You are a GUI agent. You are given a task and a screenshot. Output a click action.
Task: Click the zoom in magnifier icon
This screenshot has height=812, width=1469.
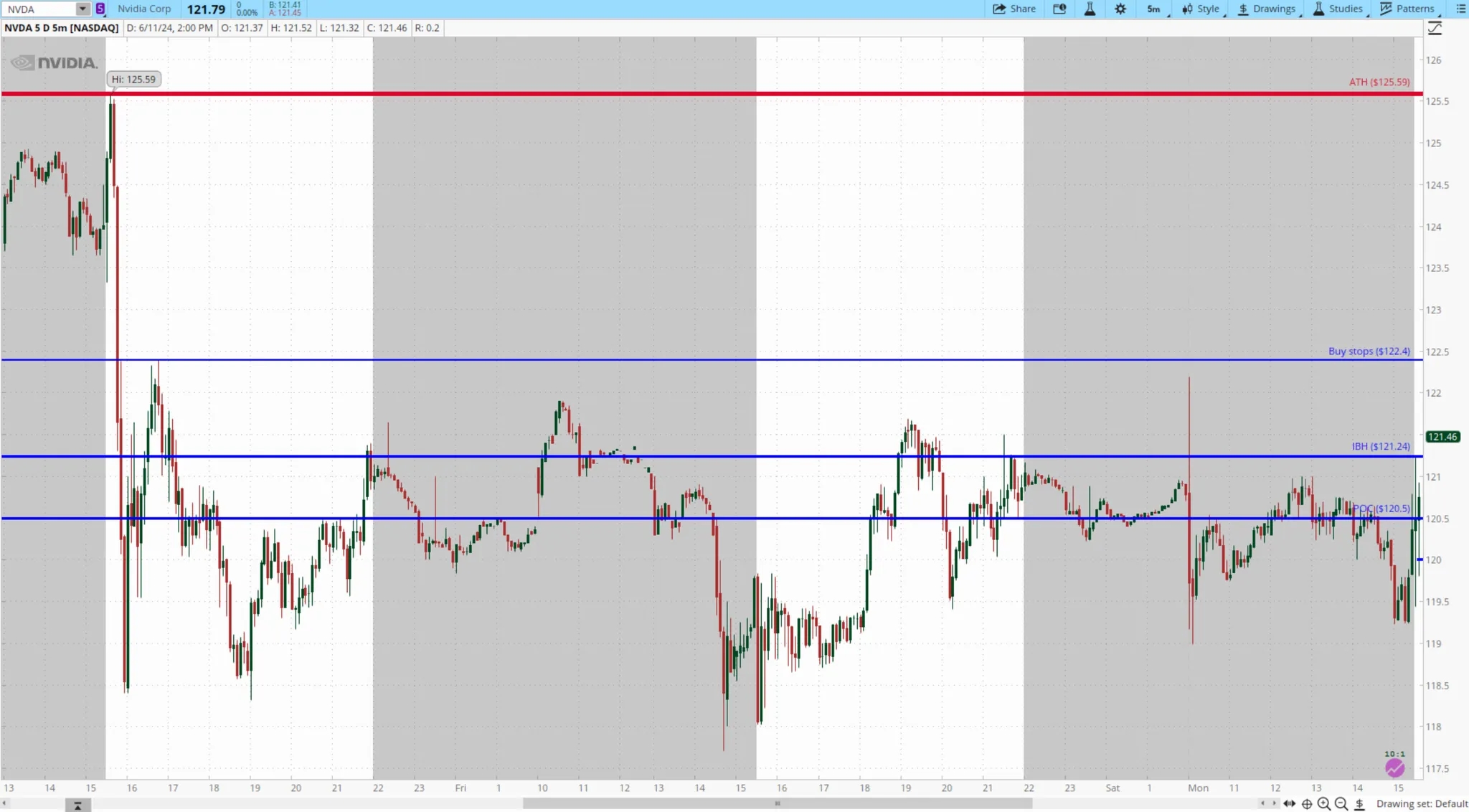1324,803
